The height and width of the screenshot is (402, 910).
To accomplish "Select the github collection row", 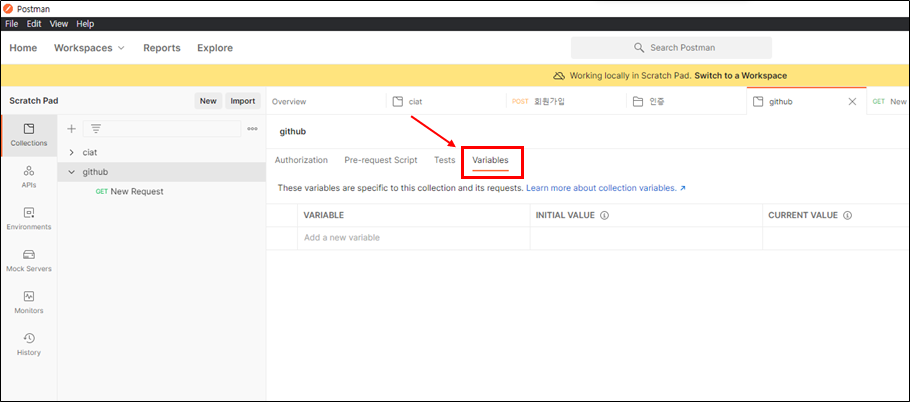I will pos(162,172).
